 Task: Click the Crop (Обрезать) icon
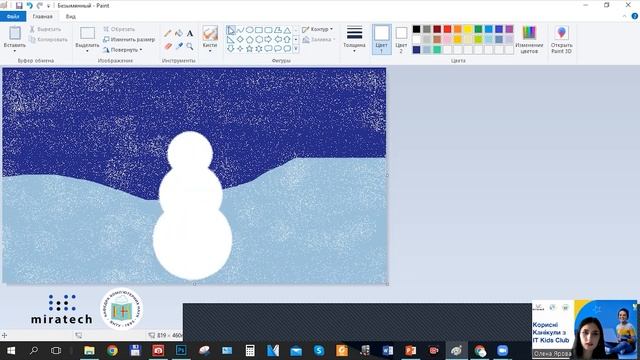coord(107,29)
